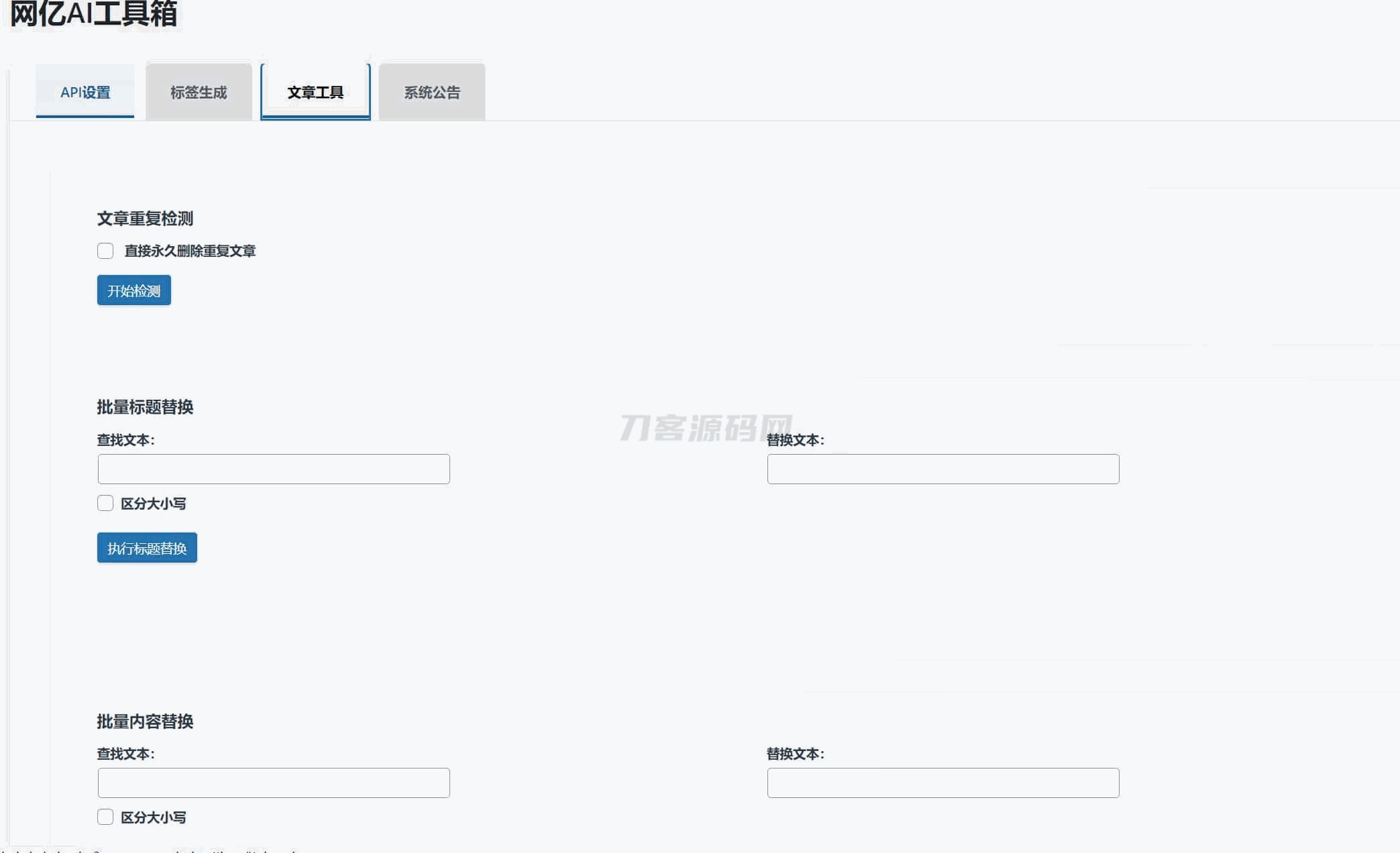
Task: Toggle 区分大小写 checkbox for title replace
Action: 105,503
